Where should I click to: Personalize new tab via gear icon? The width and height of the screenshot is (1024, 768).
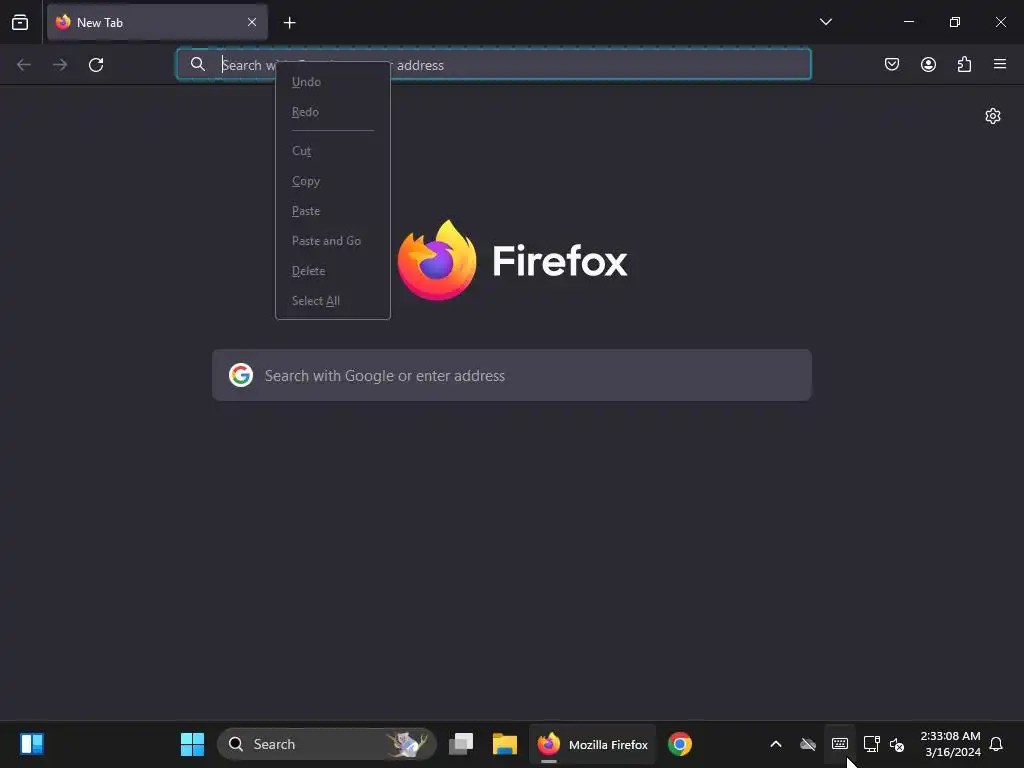coord(993,116)
